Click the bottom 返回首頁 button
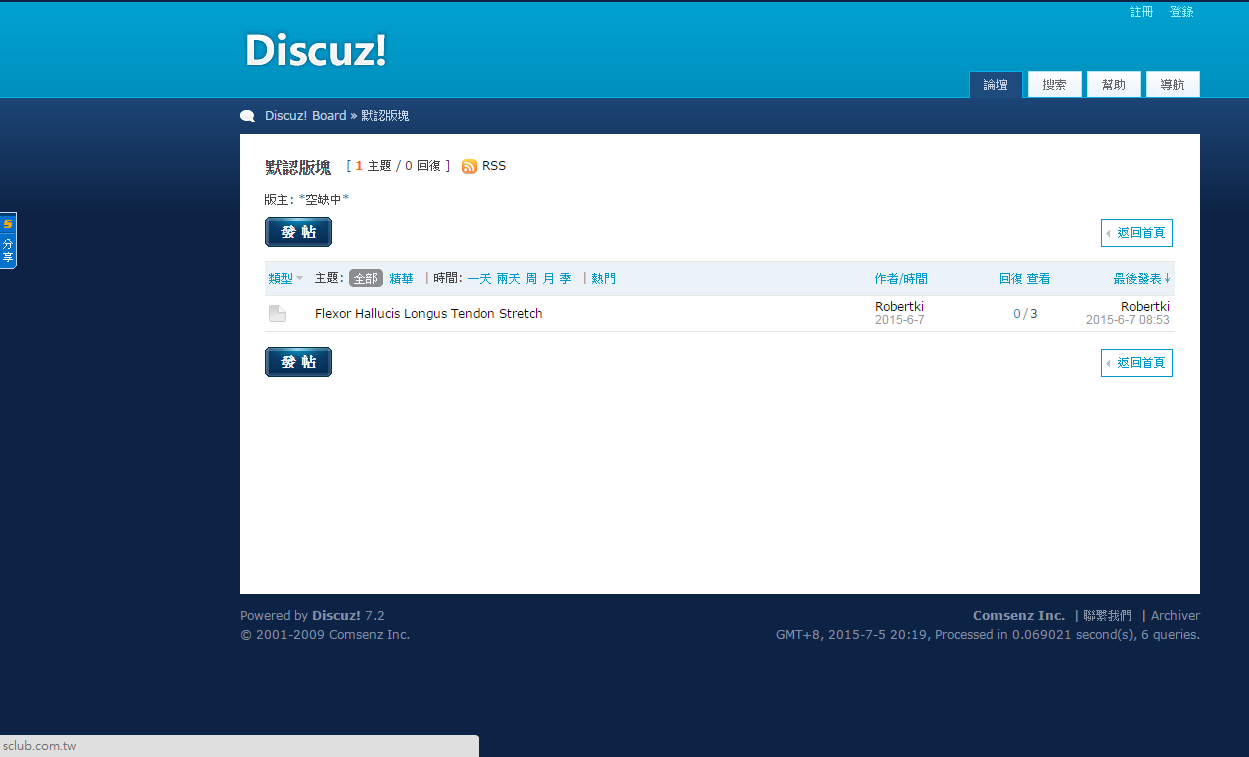The width and height of the screenshot is (1249, 757). click(x=1137, y=363)
